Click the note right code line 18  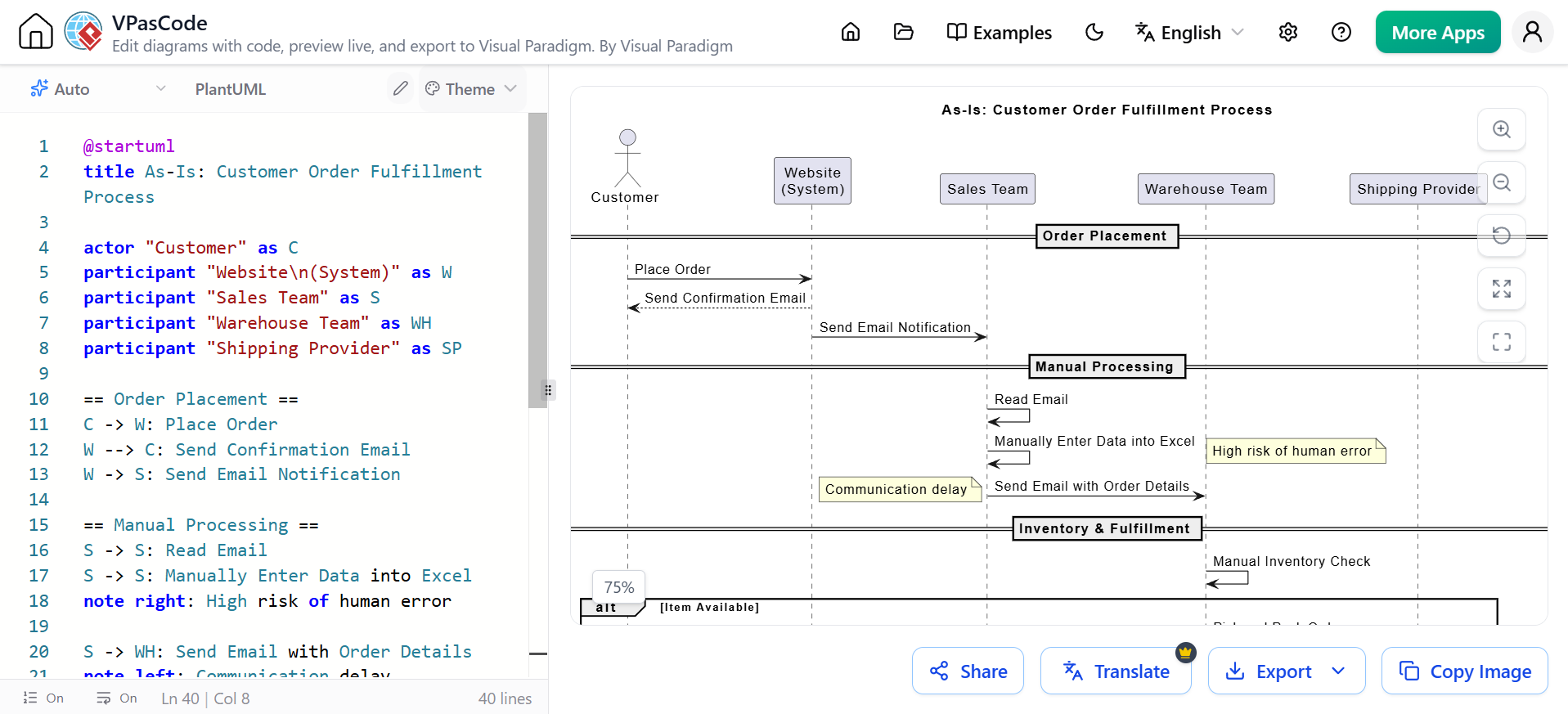(x=267, y=600)
